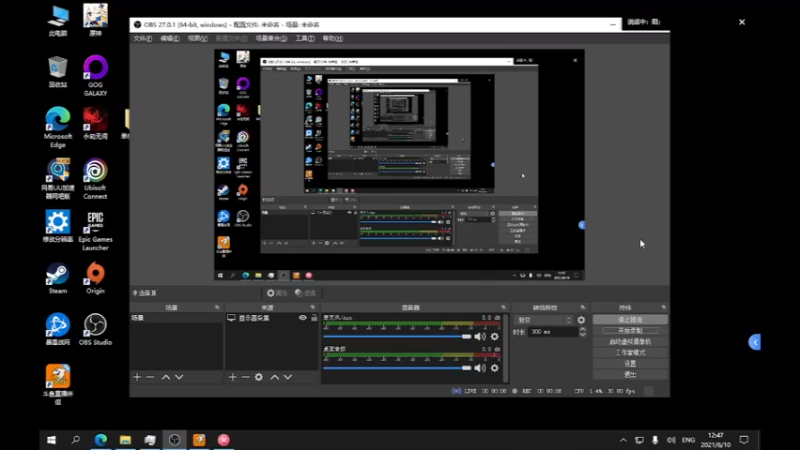This screenshot has height=450, width=800.
Task: Open the Steam desktop shortcut
Action: click(x=58, y=278)
